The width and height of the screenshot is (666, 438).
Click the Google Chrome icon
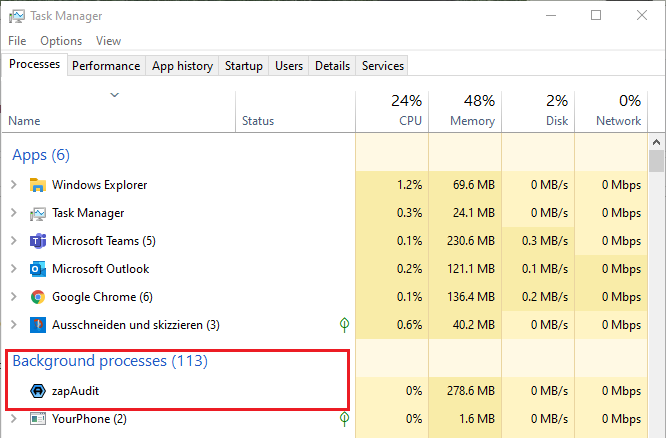click(x=38, y=297)
